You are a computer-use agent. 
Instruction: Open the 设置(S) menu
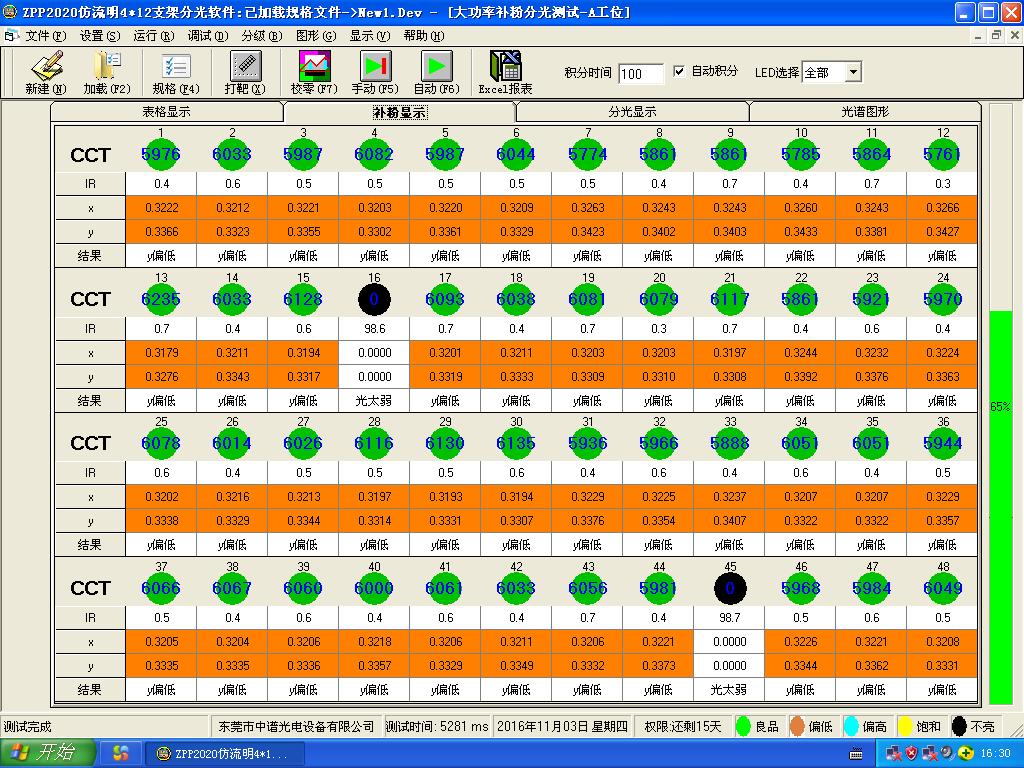[99, 36]
